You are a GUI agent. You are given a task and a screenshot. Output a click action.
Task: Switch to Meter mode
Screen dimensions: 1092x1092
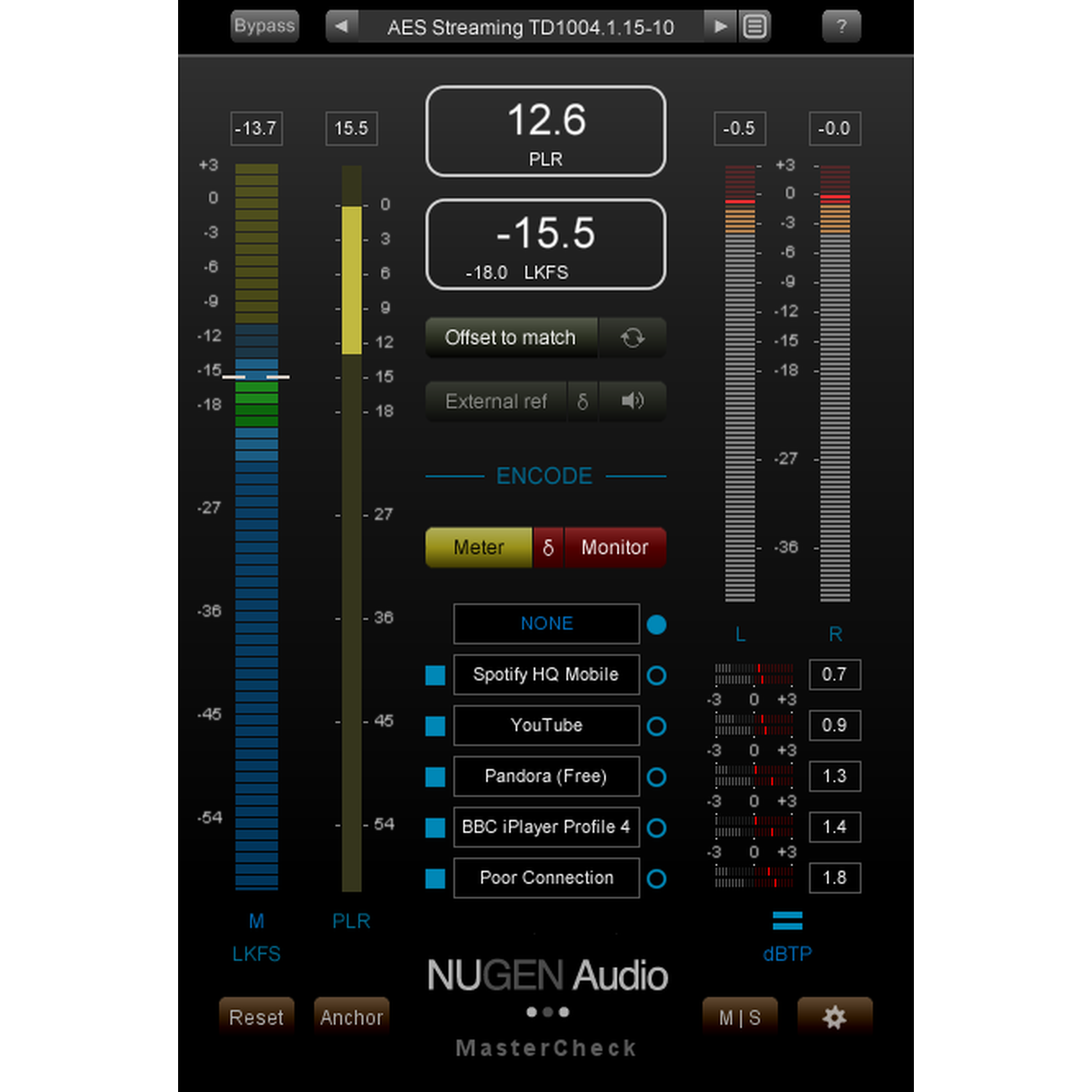[478, 547]
